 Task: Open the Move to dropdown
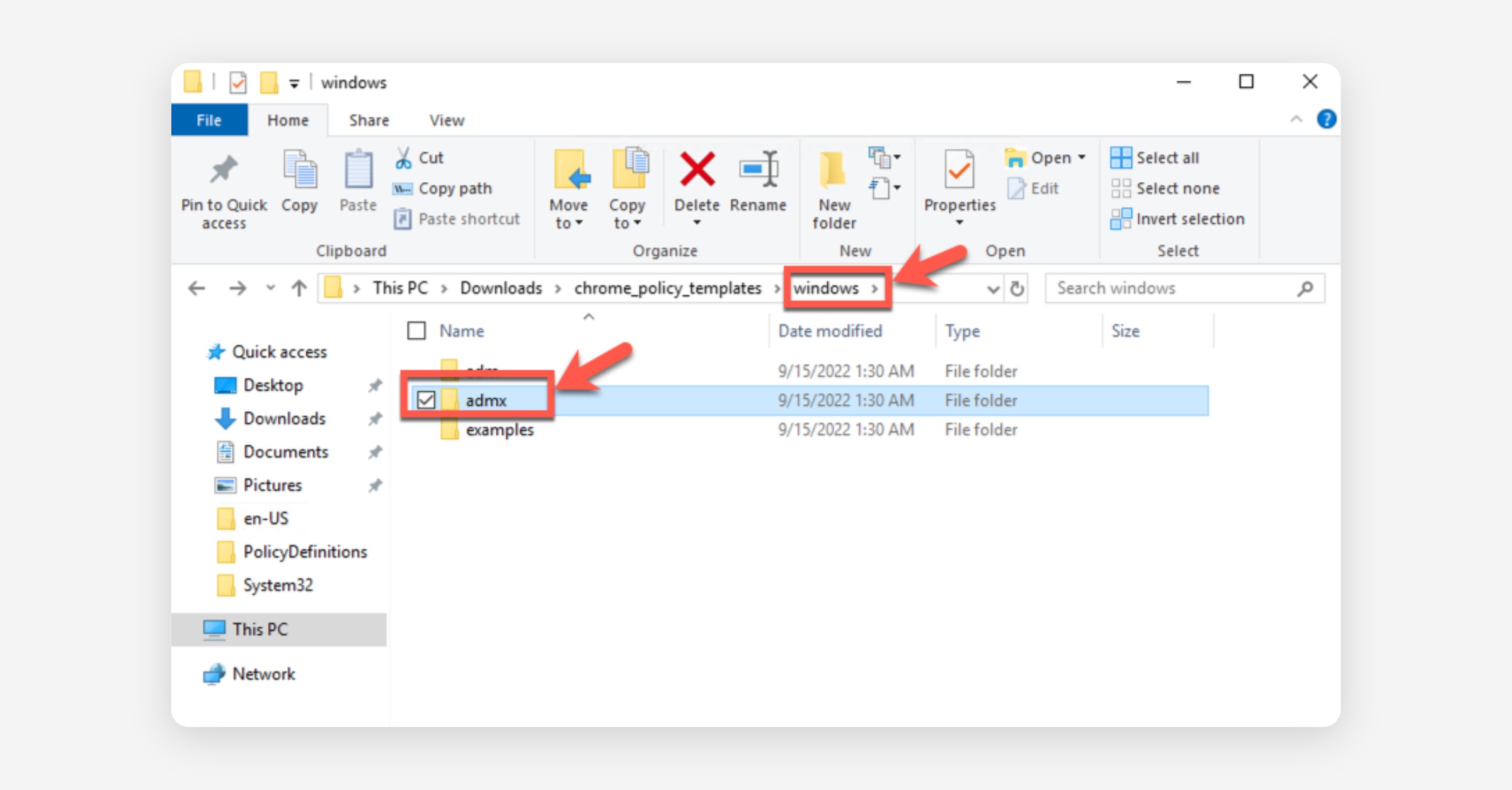568,214
